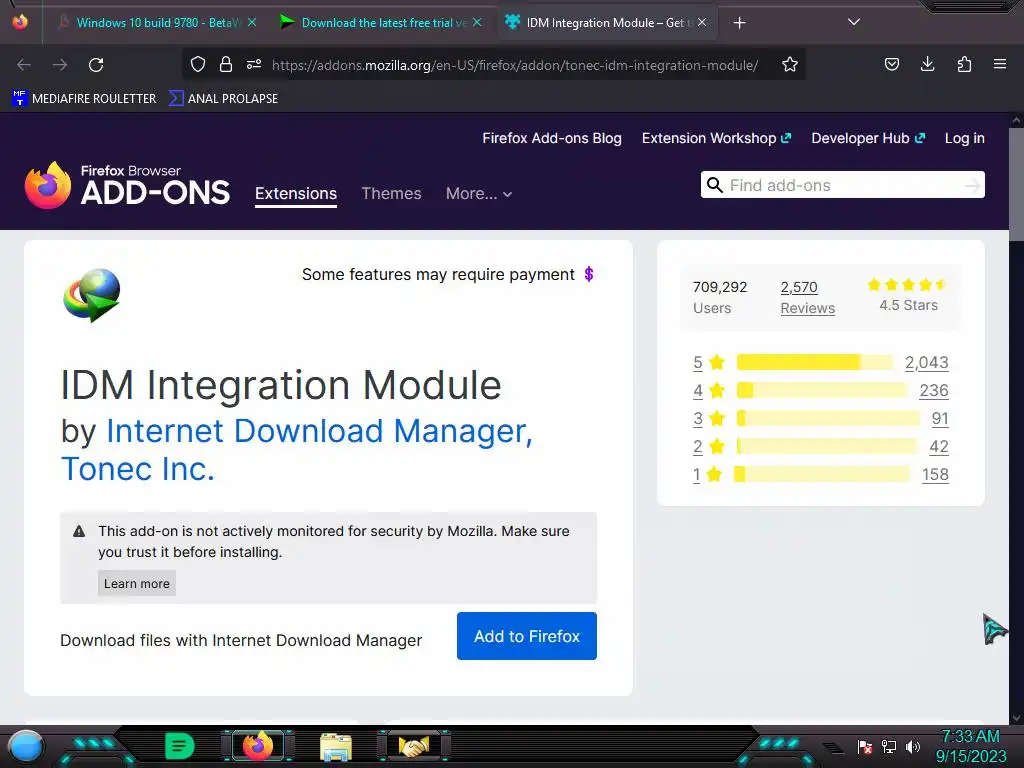The width and height of the screenshot is (1024, 768).
Task: Click the Learn more button
Action: coord(136,584)
